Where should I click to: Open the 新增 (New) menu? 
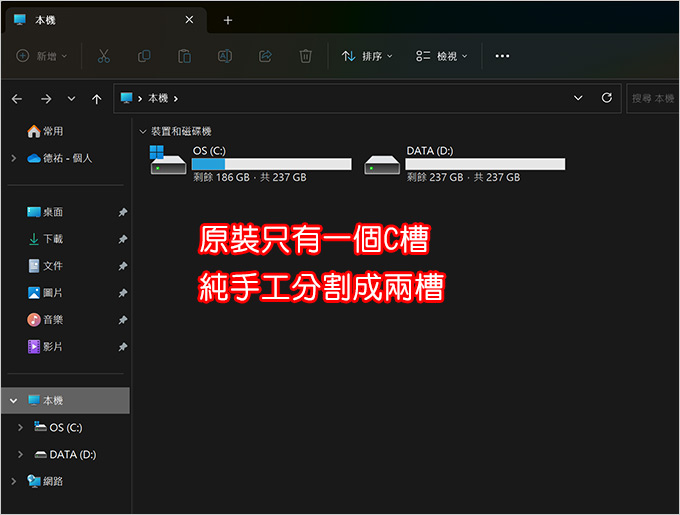point(42,56)
